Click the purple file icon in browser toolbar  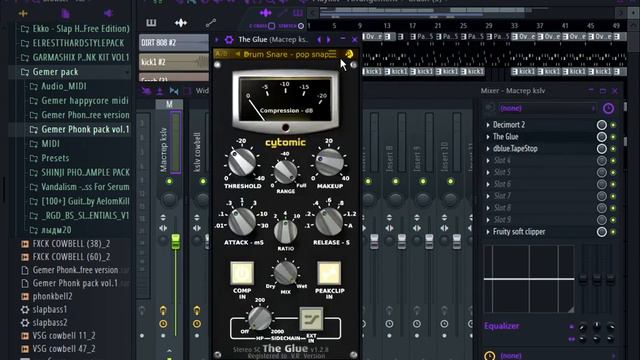(x=65, y=13)
